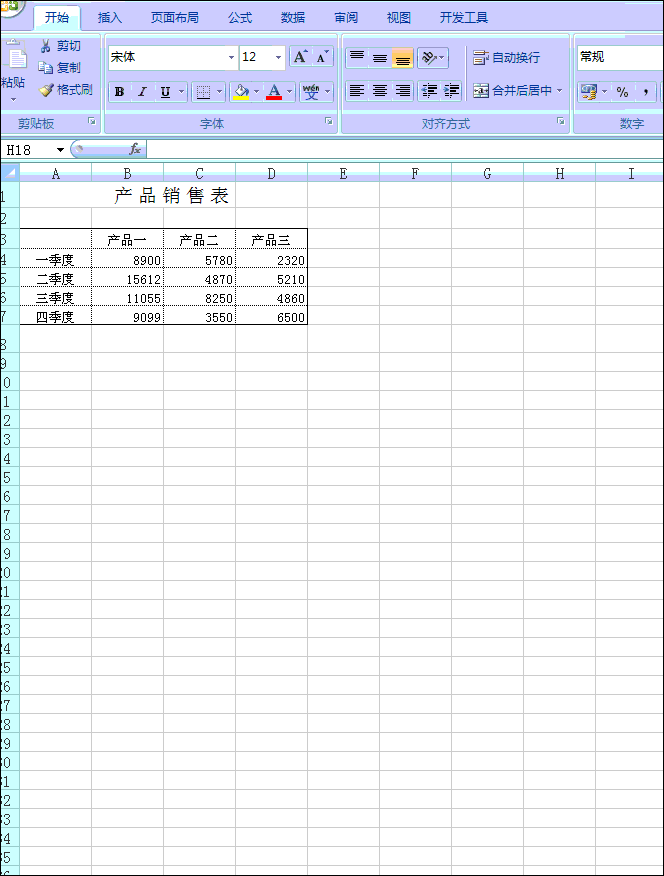This screenshot has height=876, width=664.
Task: Apply the cell borders button
Action: pyautogui.click(x=203, y=92)
